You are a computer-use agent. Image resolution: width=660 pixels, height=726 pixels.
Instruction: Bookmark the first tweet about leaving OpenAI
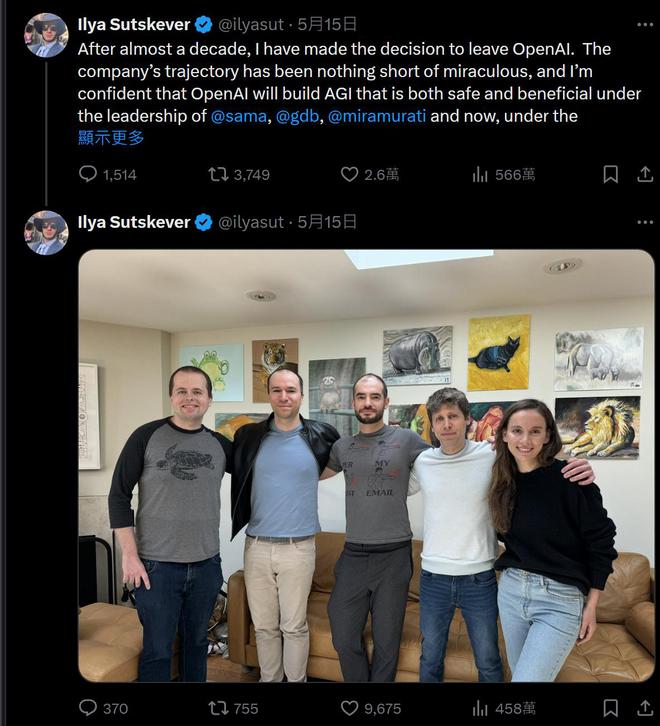click(610, 175)
